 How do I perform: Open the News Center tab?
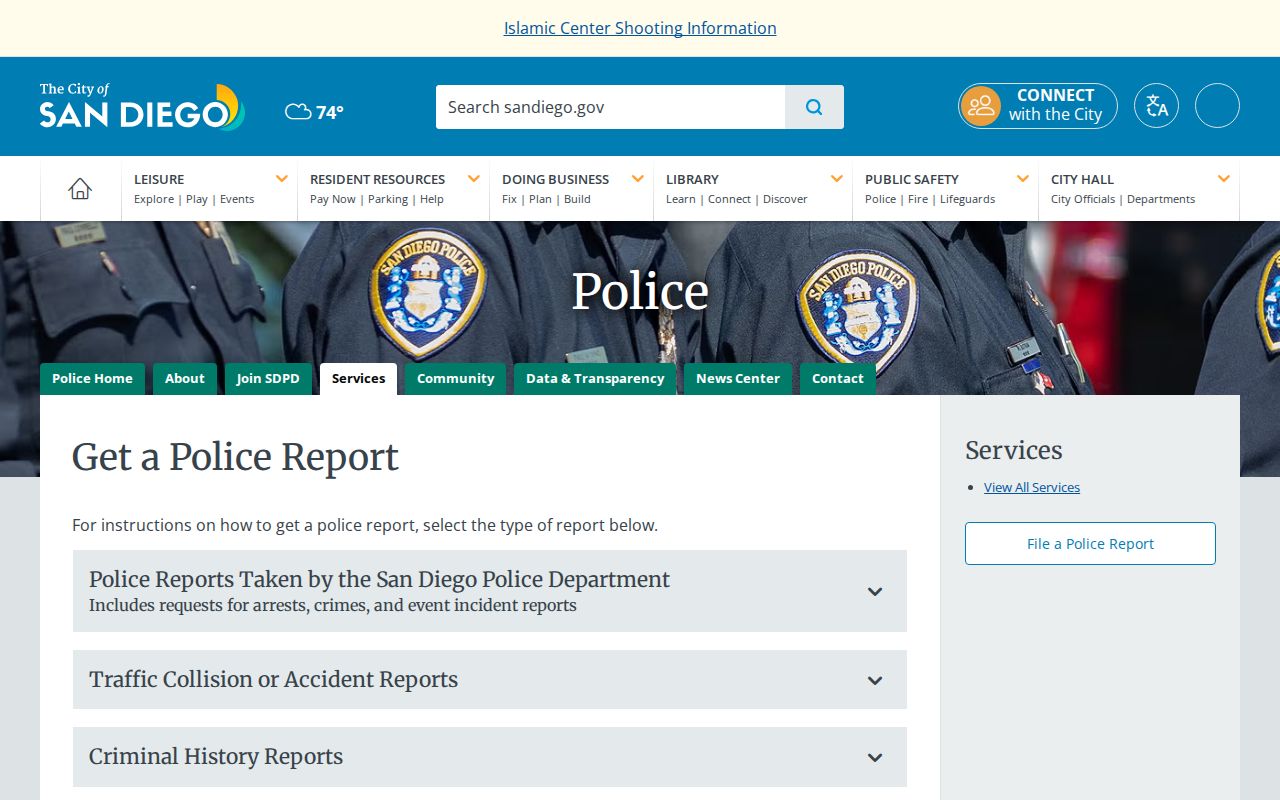coord(738,379)
